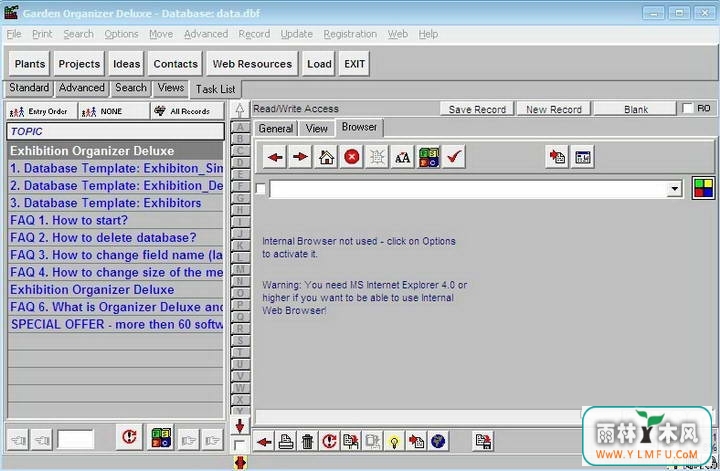720x471 pixels.
Task: Delete record with the trash can icon
Action: [x=308, y=442]
